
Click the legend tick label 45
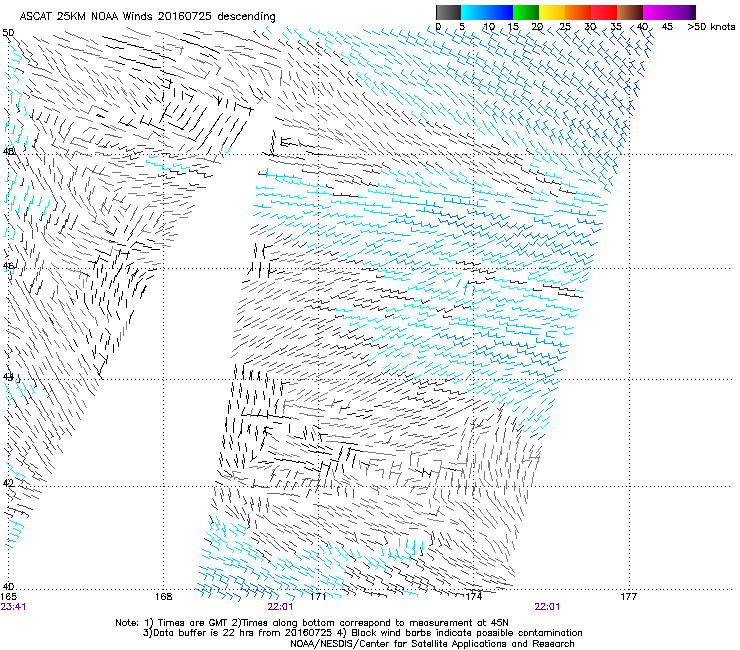tap(667, 27)
